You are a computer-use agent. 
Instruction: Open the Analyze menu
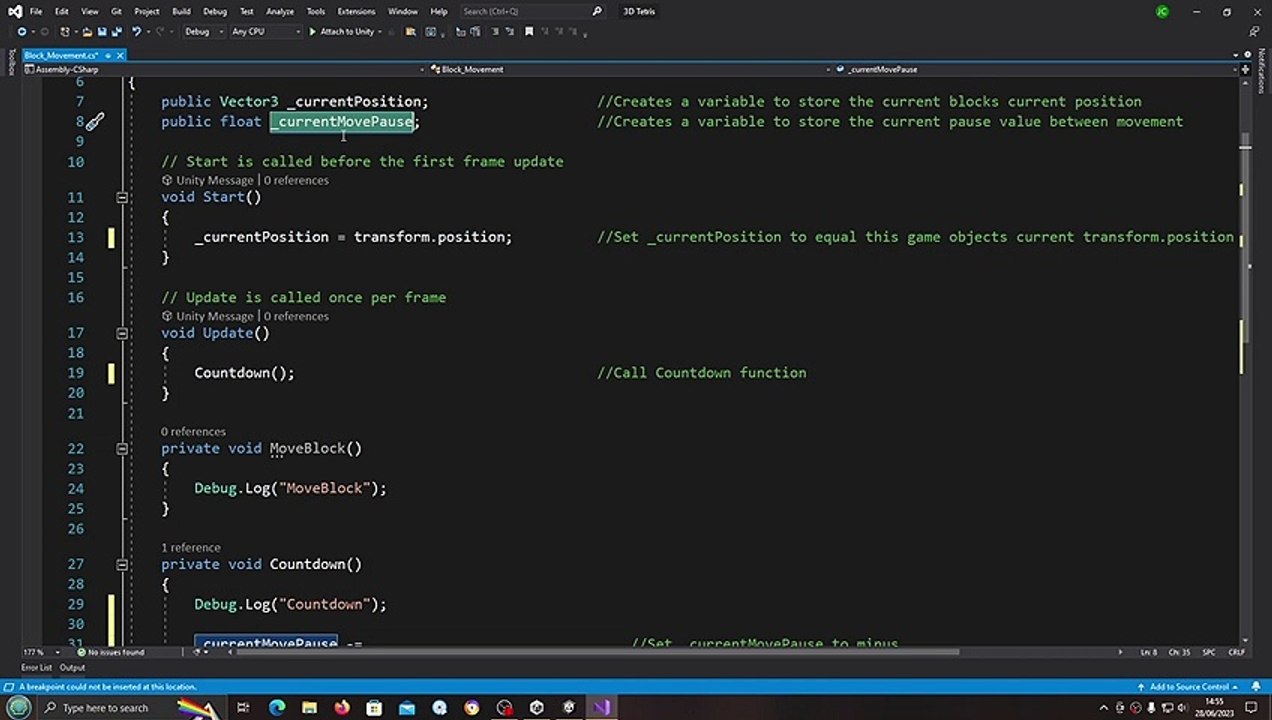[280, 11]
